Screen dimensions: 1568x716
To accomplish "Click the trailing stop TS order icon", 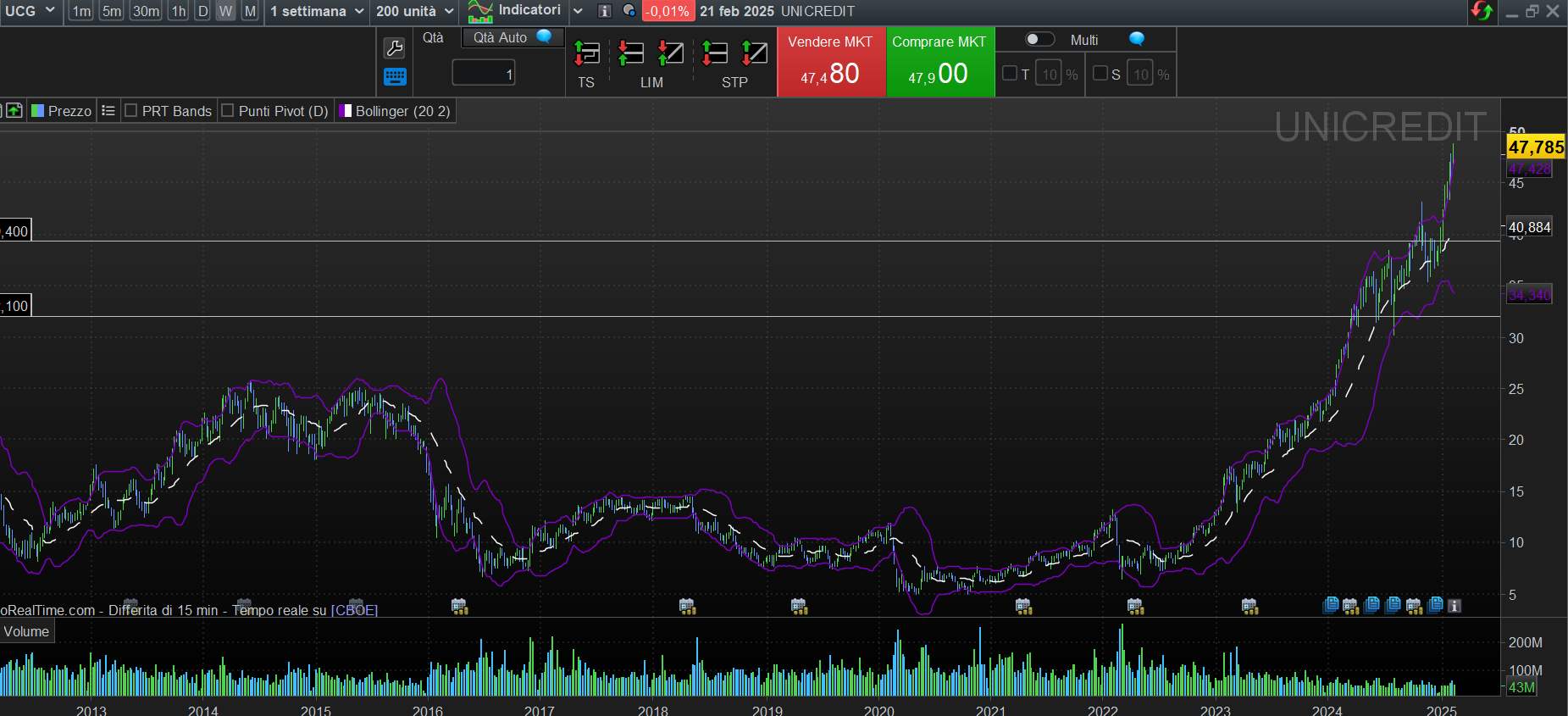I will (586, 53).
